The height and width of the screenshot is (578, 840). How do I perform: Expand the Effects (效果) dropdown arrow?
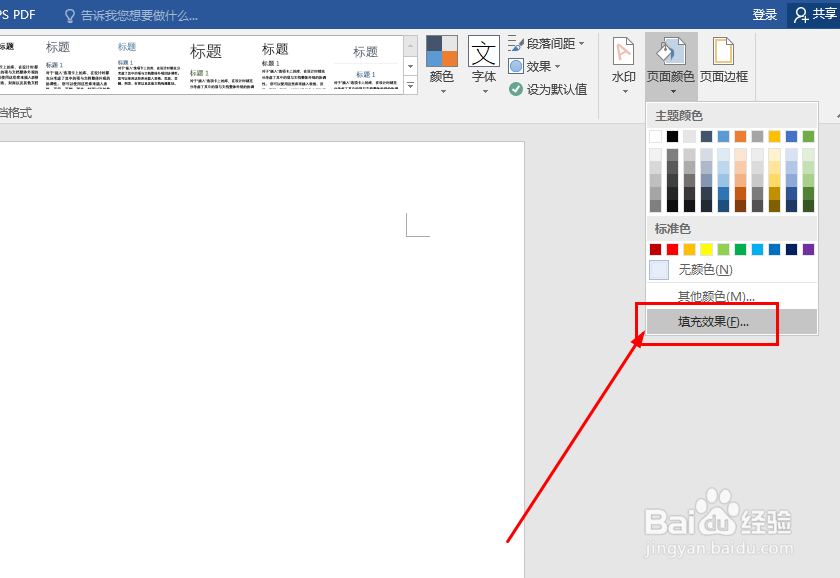[557, 66]
